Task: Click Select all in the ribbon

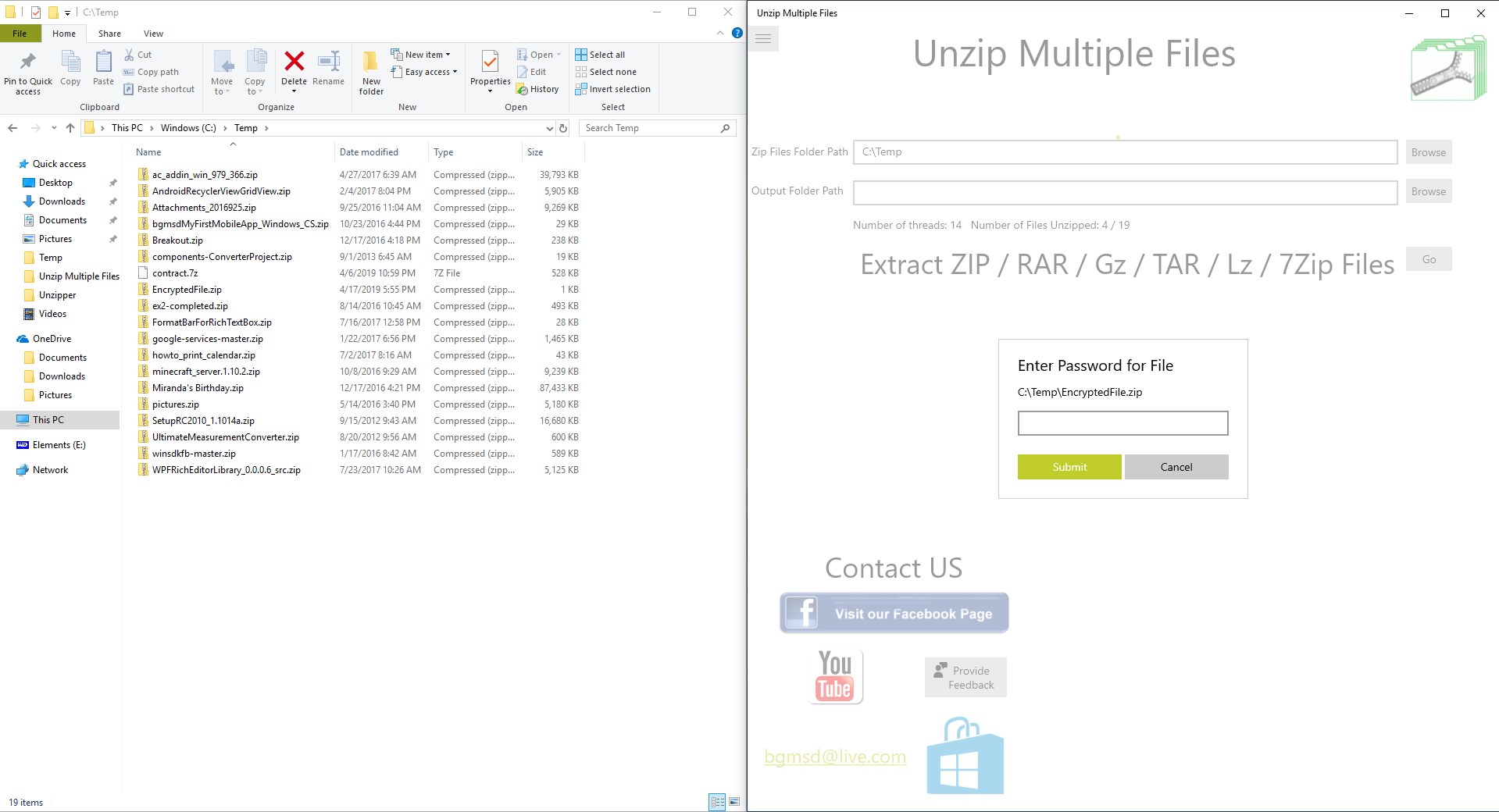Action: click(601, 54)
